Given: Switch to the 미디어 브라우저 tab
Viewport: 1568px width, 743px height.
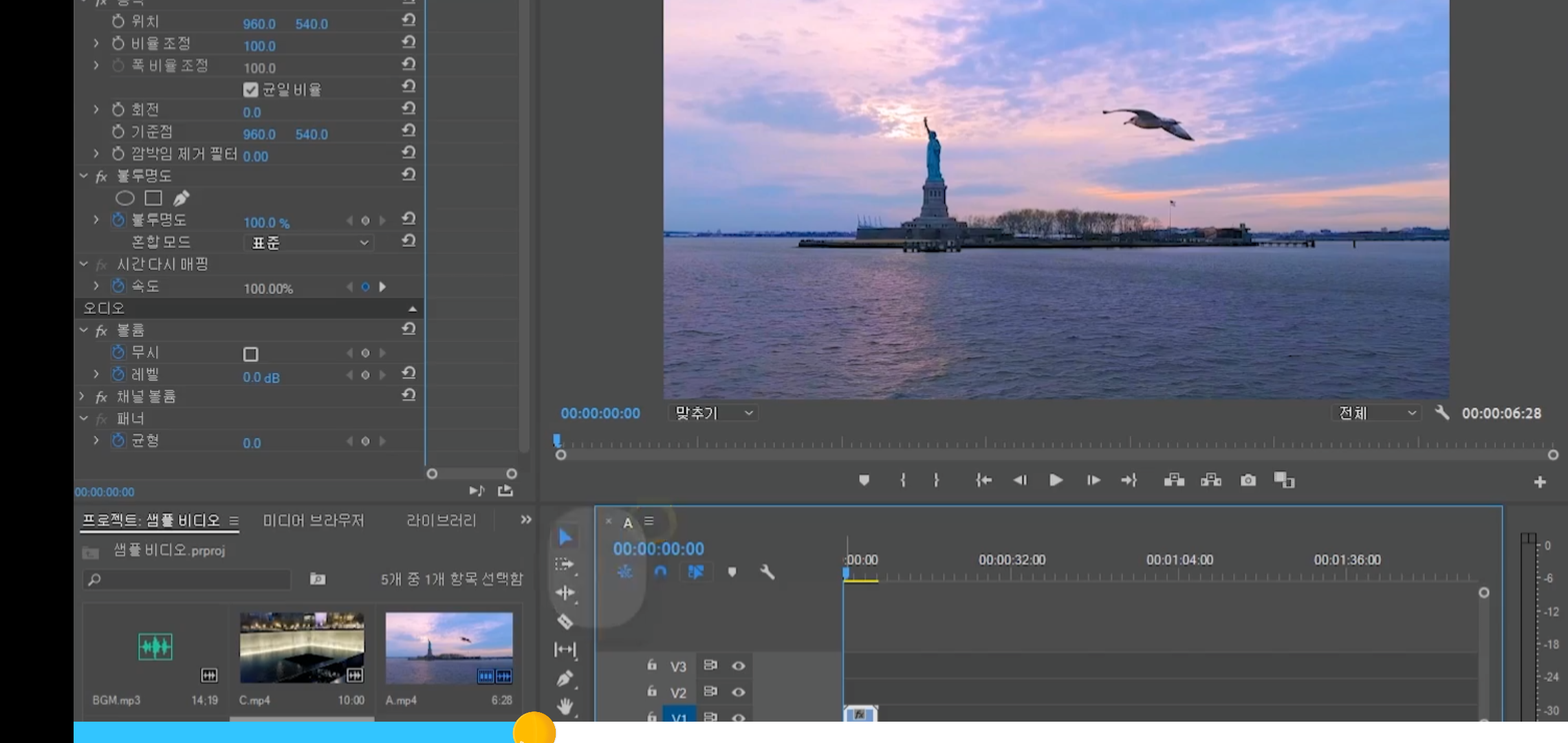Looking at the screenshot, I should point(313,521).
